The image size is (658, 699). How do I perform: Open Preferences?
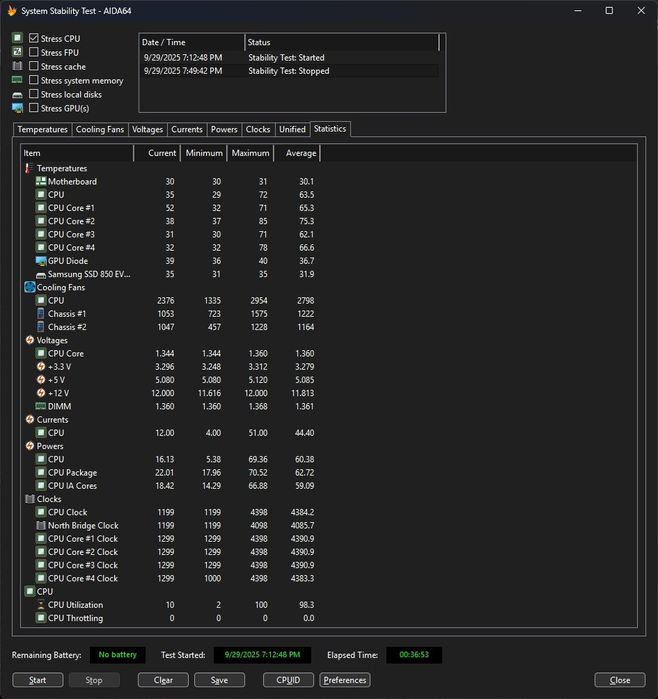345,680
